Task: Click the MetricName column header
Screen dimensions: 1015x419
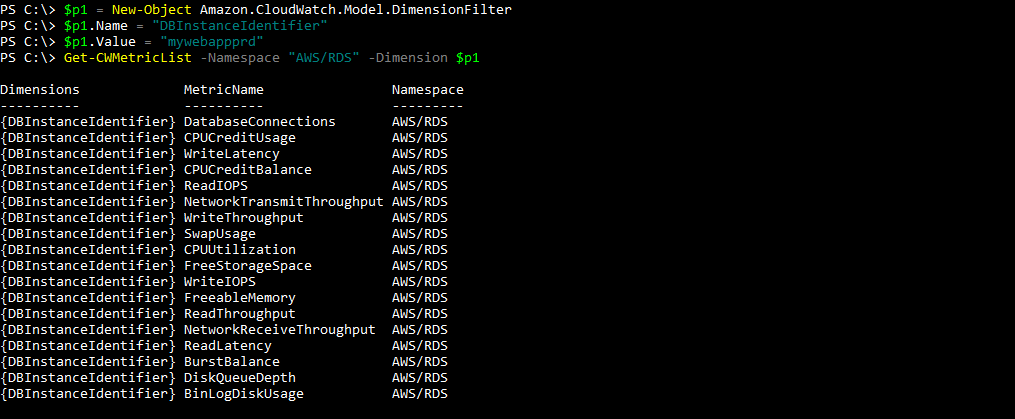Action: pos(224,90)
